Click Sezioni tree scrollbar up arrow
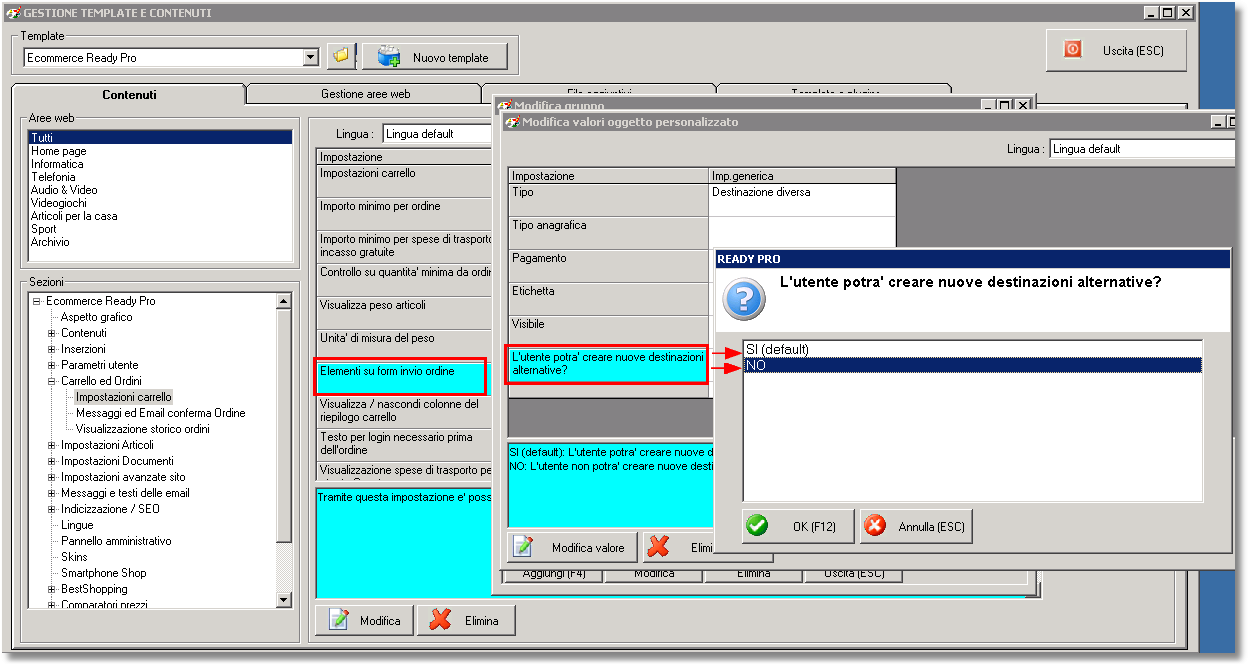This screenshot has width=1249, height=667. [283, 301]
